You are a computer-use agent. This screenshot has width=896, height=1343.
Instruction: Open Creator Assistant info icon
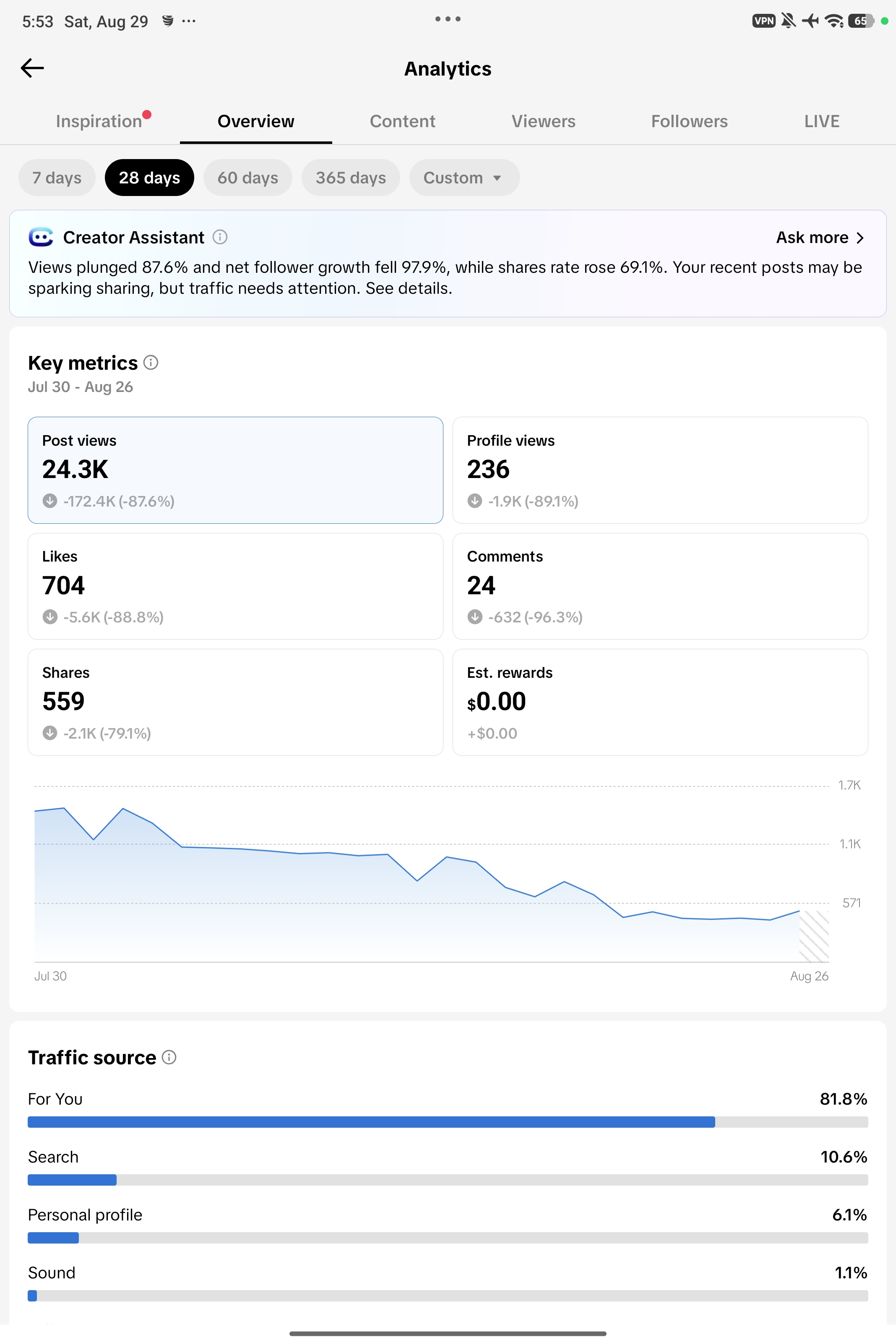(x=220, y=237)
